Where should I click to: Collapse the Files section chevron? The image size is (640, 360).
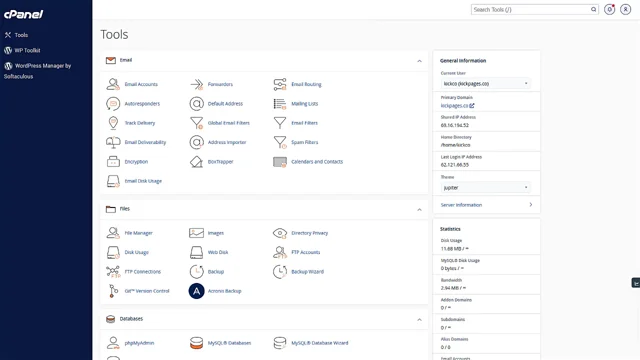(x=419, y=209)
